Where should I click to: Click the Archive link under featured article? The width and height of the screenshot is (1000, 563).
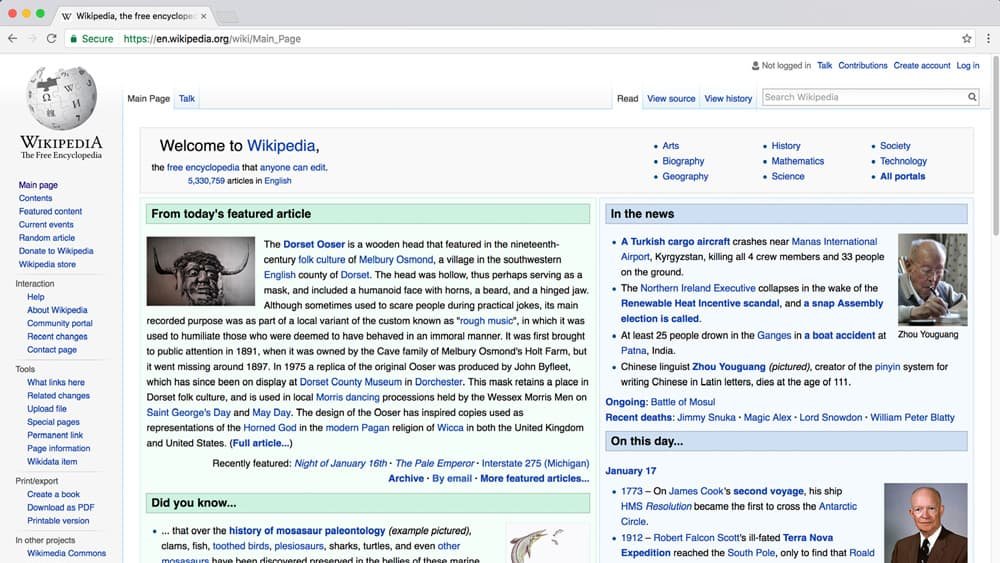[x=406, y=478]
